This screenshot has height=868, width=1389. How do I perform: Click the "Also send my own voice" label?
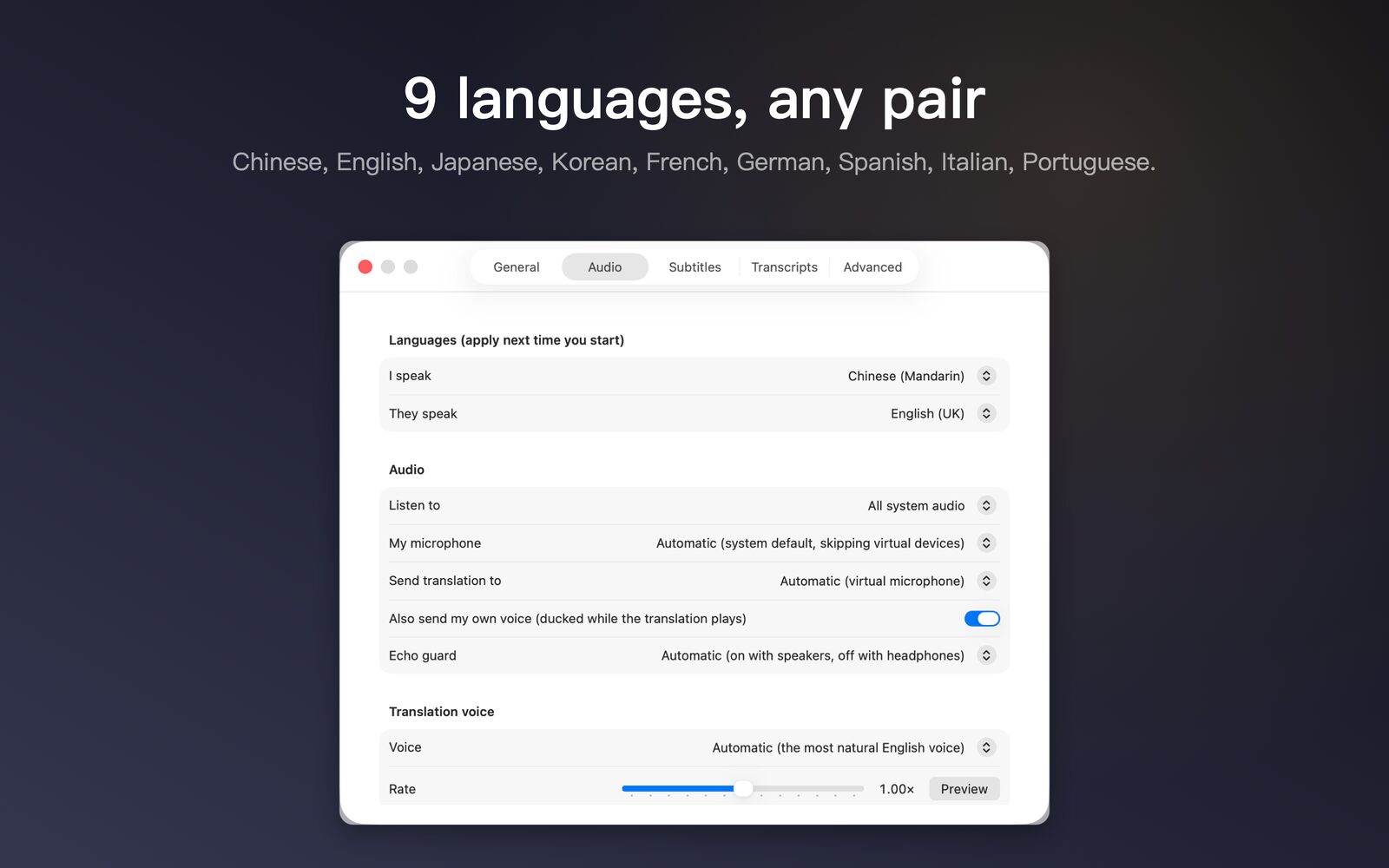pos(568,619)
